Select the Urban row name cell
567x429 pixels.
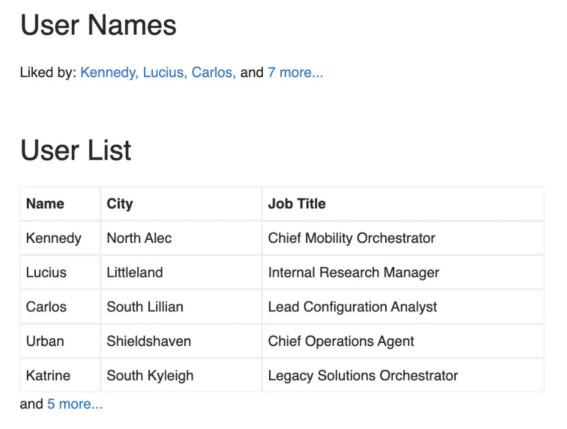(x=60, y=341)
